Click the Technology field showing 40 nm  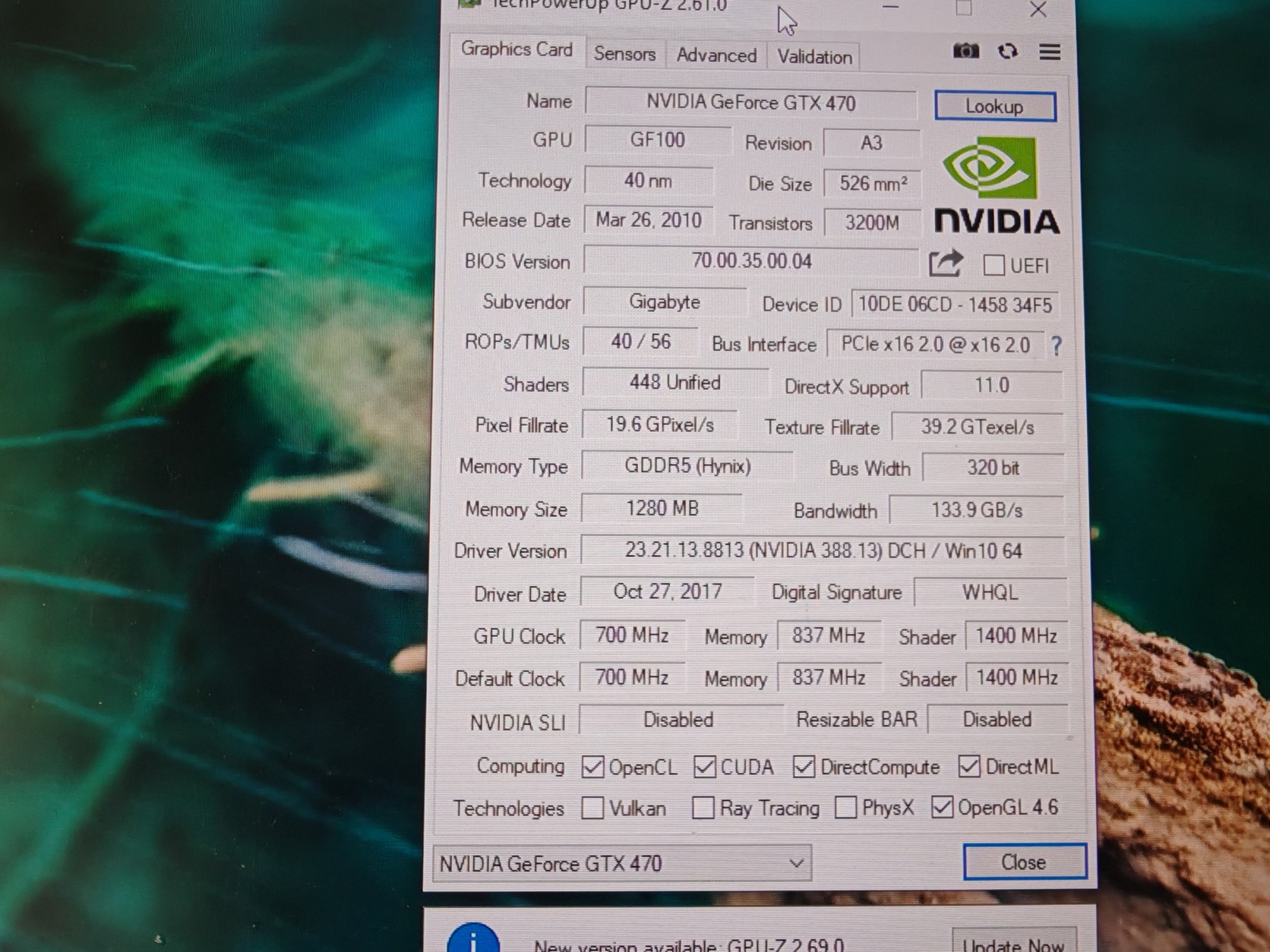coord(648,181)
